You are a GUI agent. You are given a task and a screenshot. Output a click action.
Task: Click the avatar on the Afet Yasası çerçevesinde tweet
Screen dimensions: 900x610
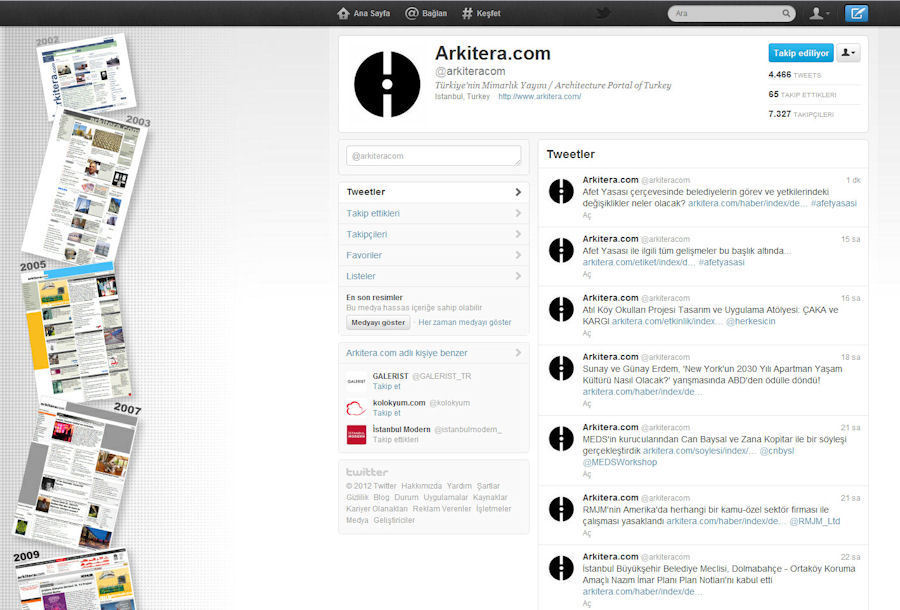561,191
